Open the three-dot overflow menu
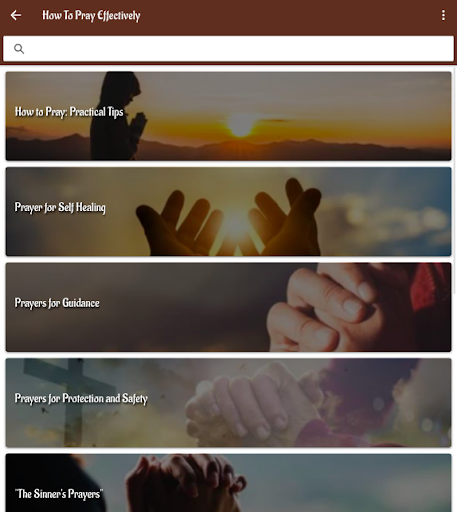The image size is (457, 512). coord(443,15)
